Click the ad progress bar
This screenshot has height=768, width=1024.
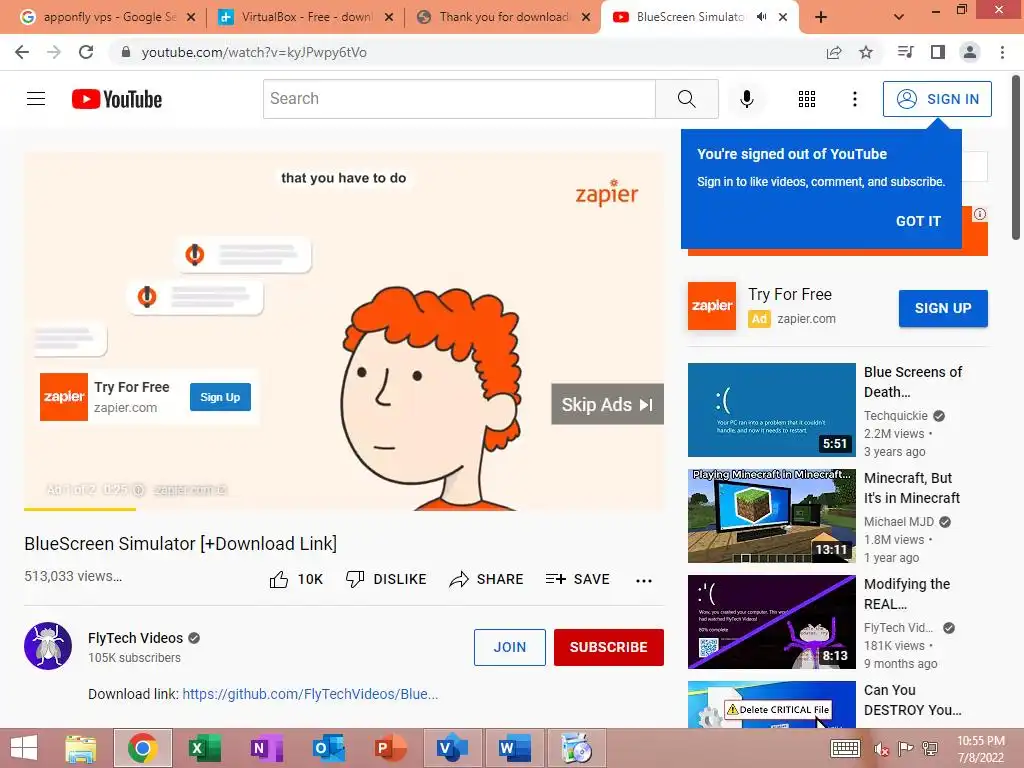point(344,509)
